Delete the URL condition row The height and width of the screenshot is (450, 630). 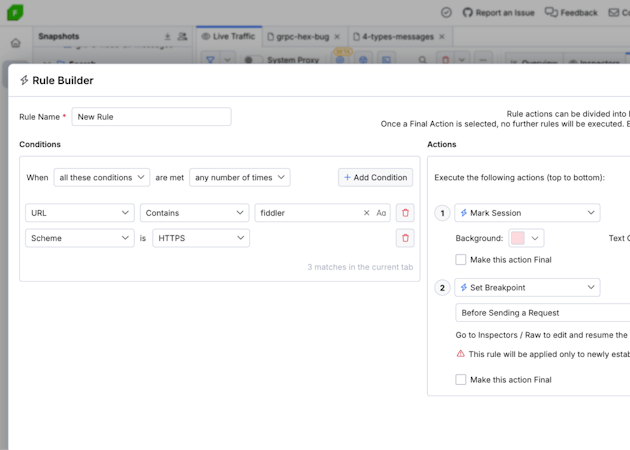click(x=405, y=213)
